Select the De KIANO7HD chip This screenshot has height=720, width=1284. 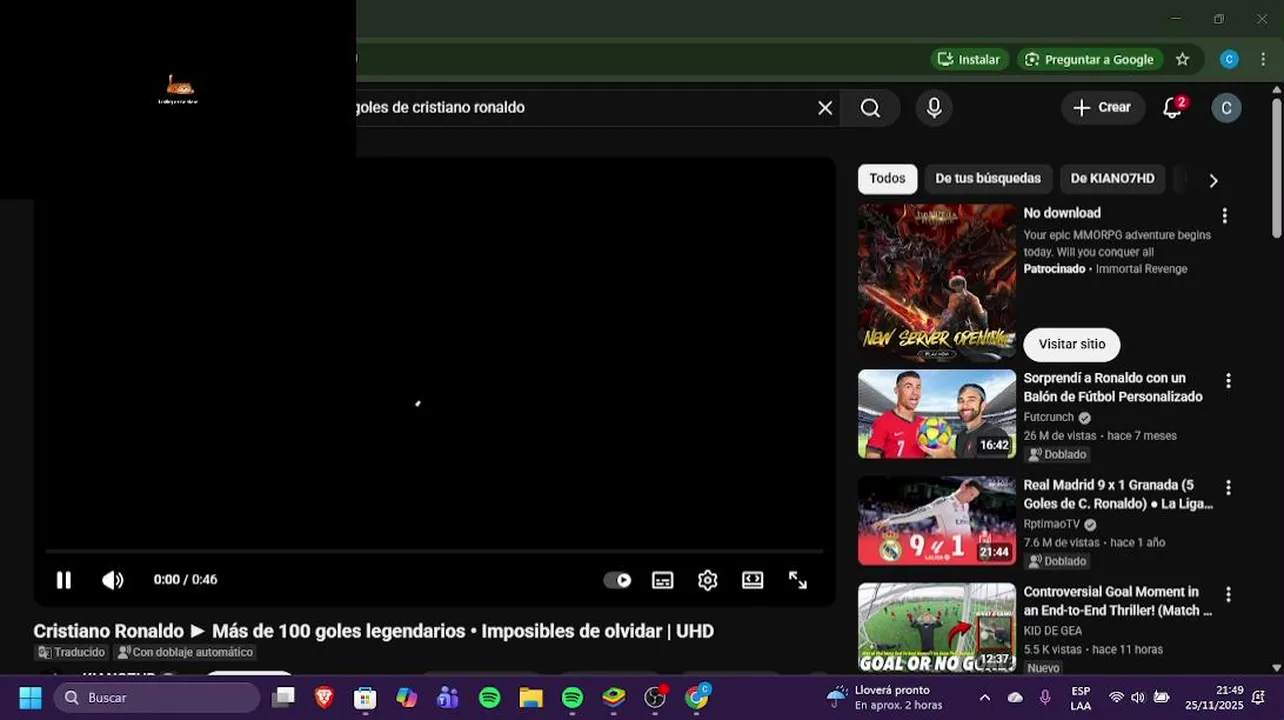click(x=1112, y=179)
